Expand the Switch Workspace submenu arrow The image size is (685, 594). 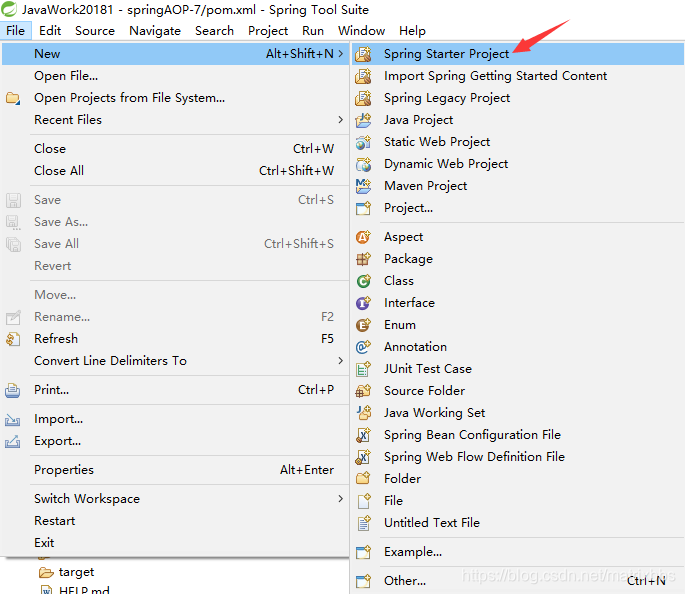coord(340,499)
